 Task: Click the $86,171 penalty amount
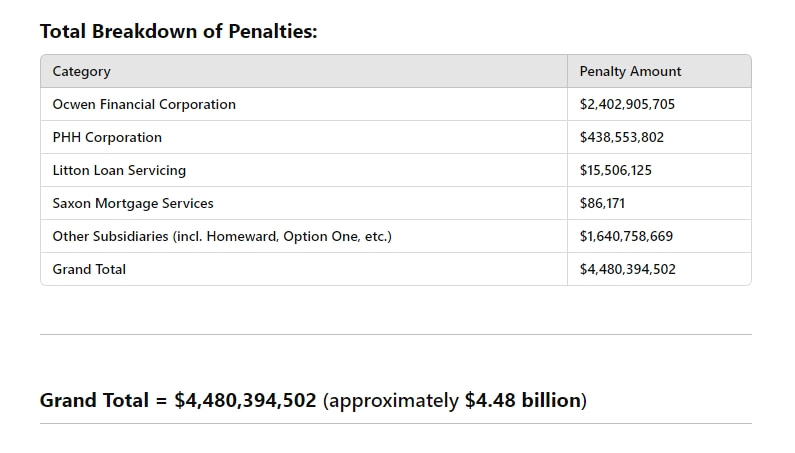click(602, 203)
